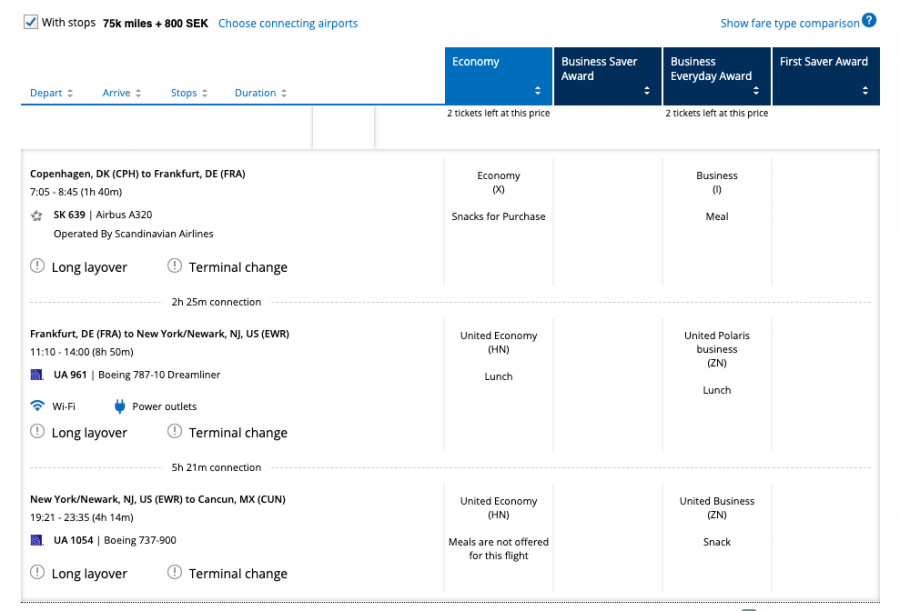
Task: Sort flights by Depart column
Action: [x=51, y=93]
